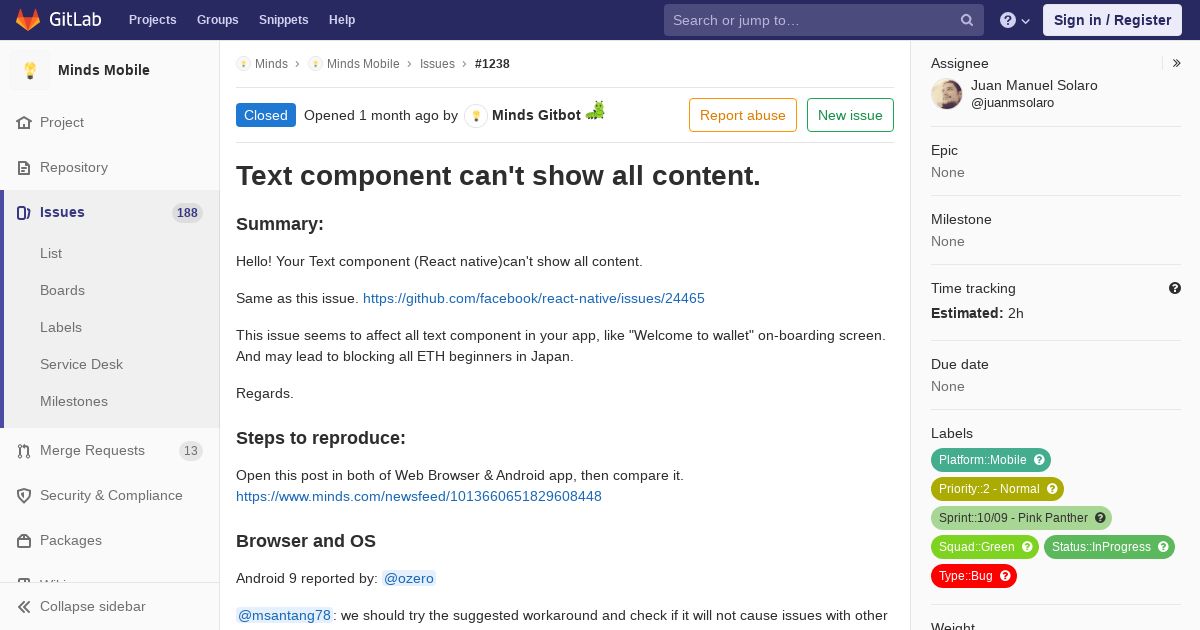1200x630 pixels.
Task: Click the @msantang78 mention
Action: [284, 615]
